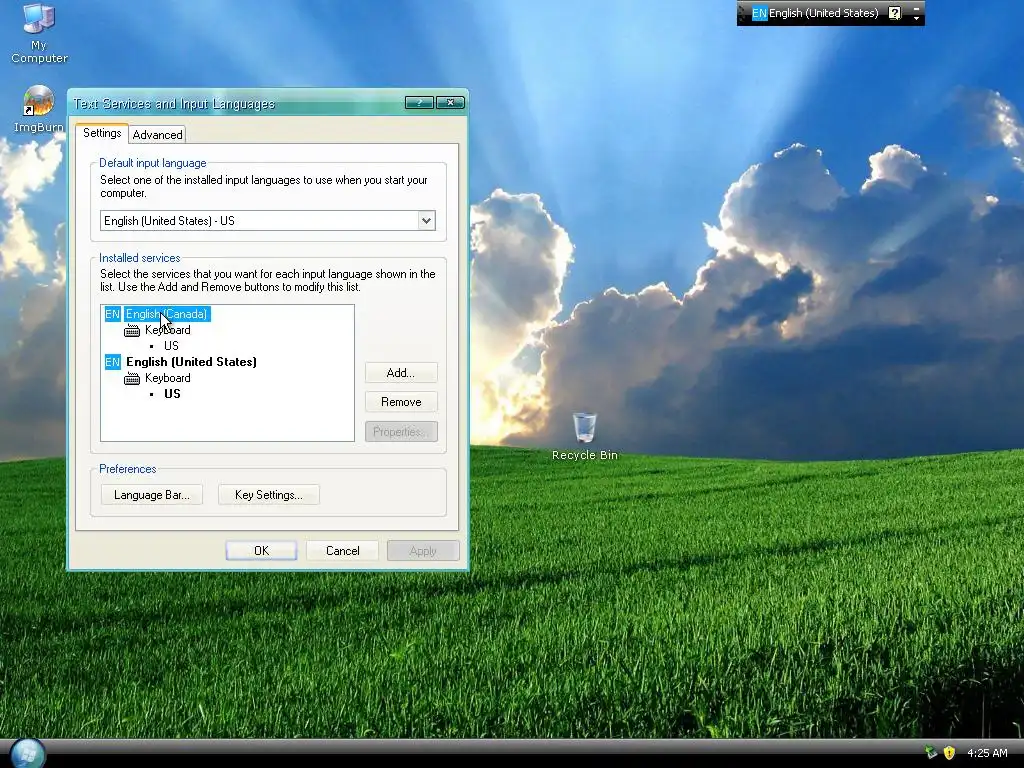This screenshot has width=1024, height=768.
Task: Close the Text Services dialog
Action: (x=450, y=103)
